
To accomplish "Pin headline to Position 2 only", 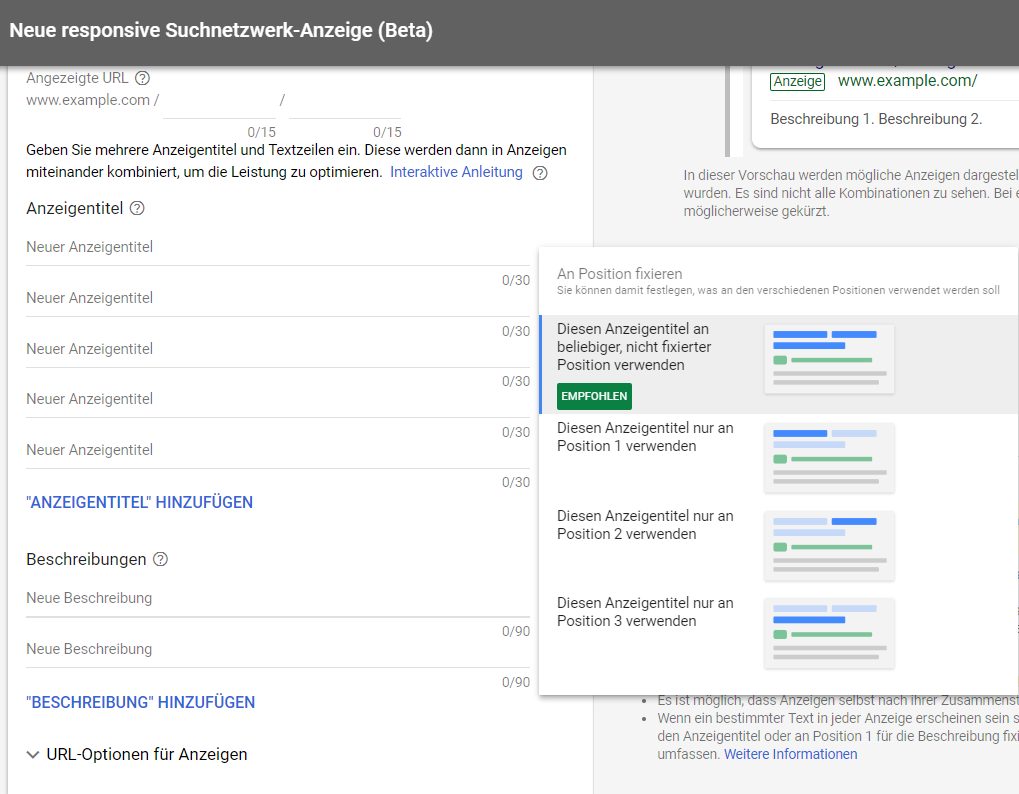I will tap(643, 525).
